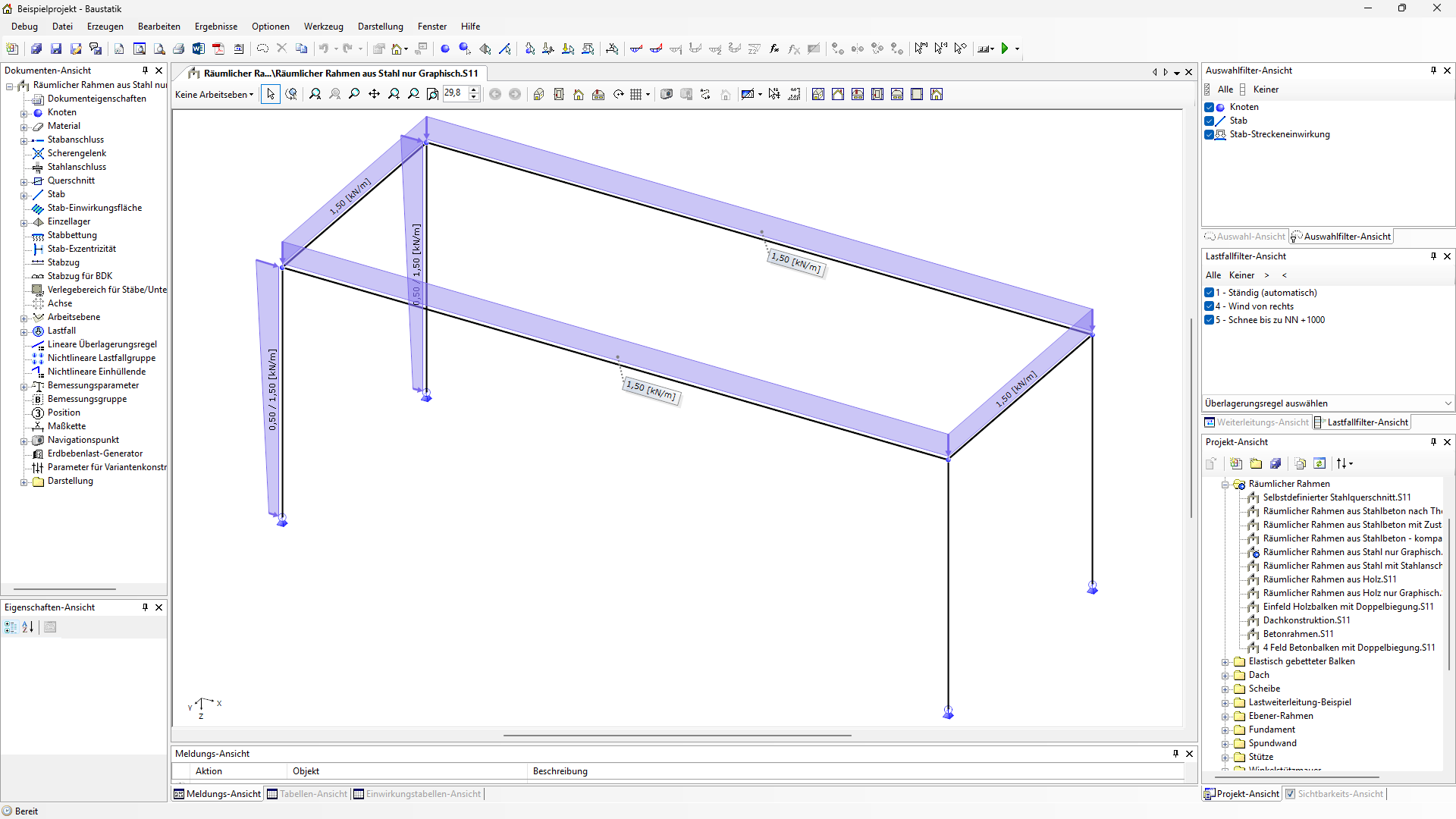The height and width of the screenshot is (819, 1456).
Task: Click the printer icon in the toolbar
Action: tap(179, 49)
